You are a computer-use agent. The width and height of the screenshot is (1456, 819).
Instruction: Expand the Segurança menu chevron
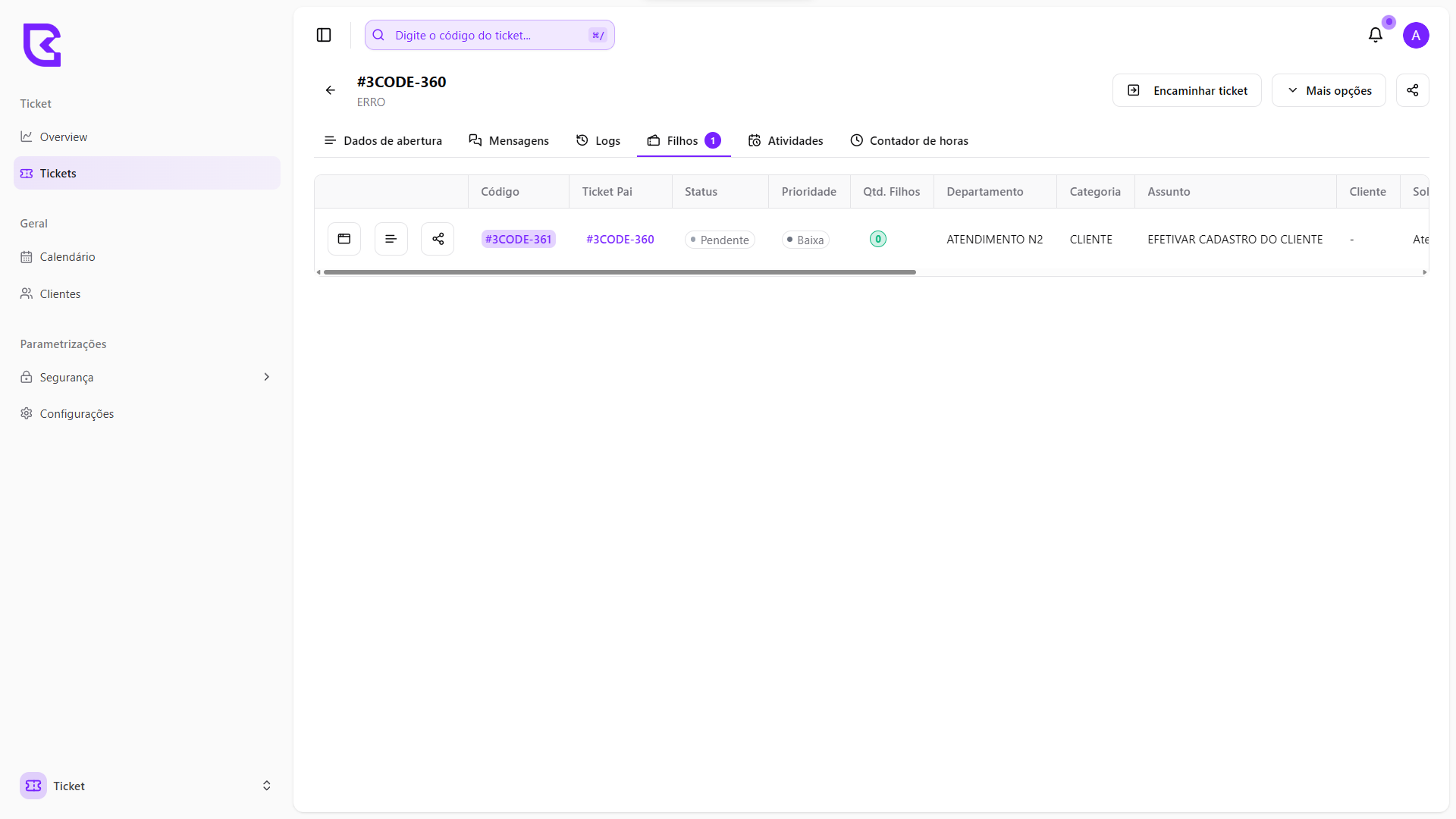(266, 377)
